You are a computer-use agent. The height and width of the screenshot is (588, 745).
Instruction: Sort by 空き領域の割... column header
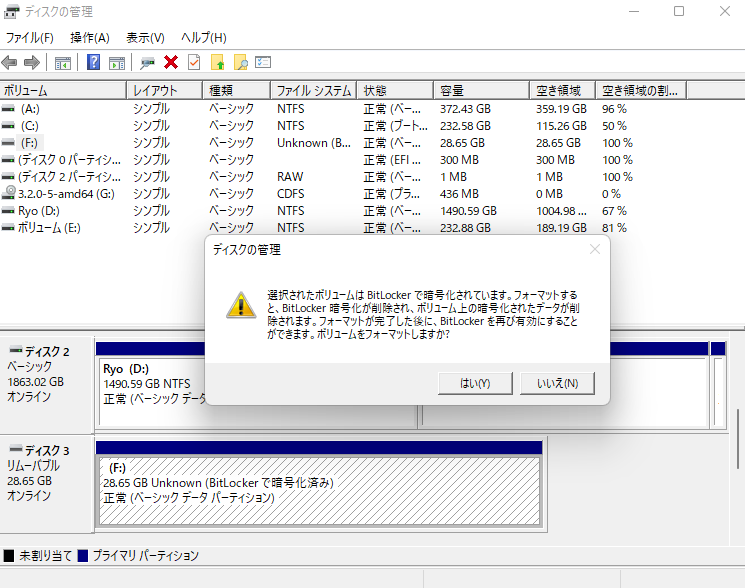pyautogui.click(x=641, y=90)
